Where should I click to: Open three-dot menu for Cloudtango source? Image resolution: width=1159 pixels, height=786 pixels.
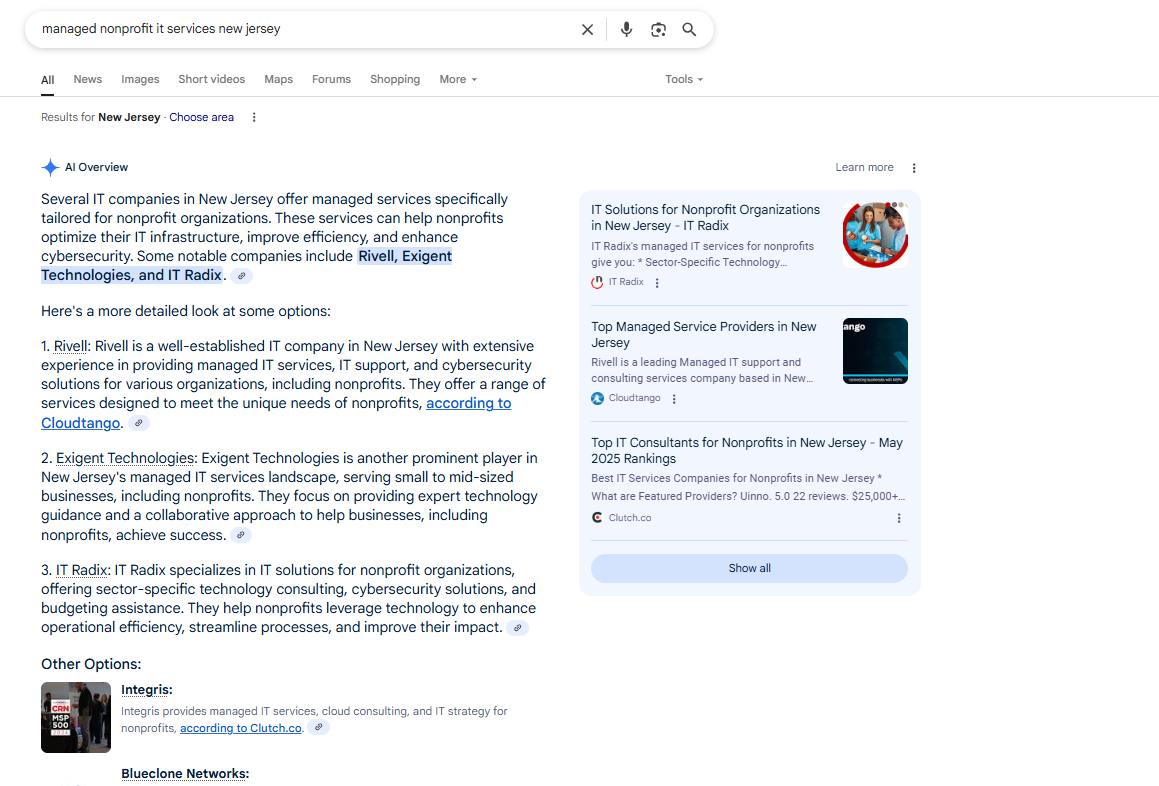coord(674,399)
